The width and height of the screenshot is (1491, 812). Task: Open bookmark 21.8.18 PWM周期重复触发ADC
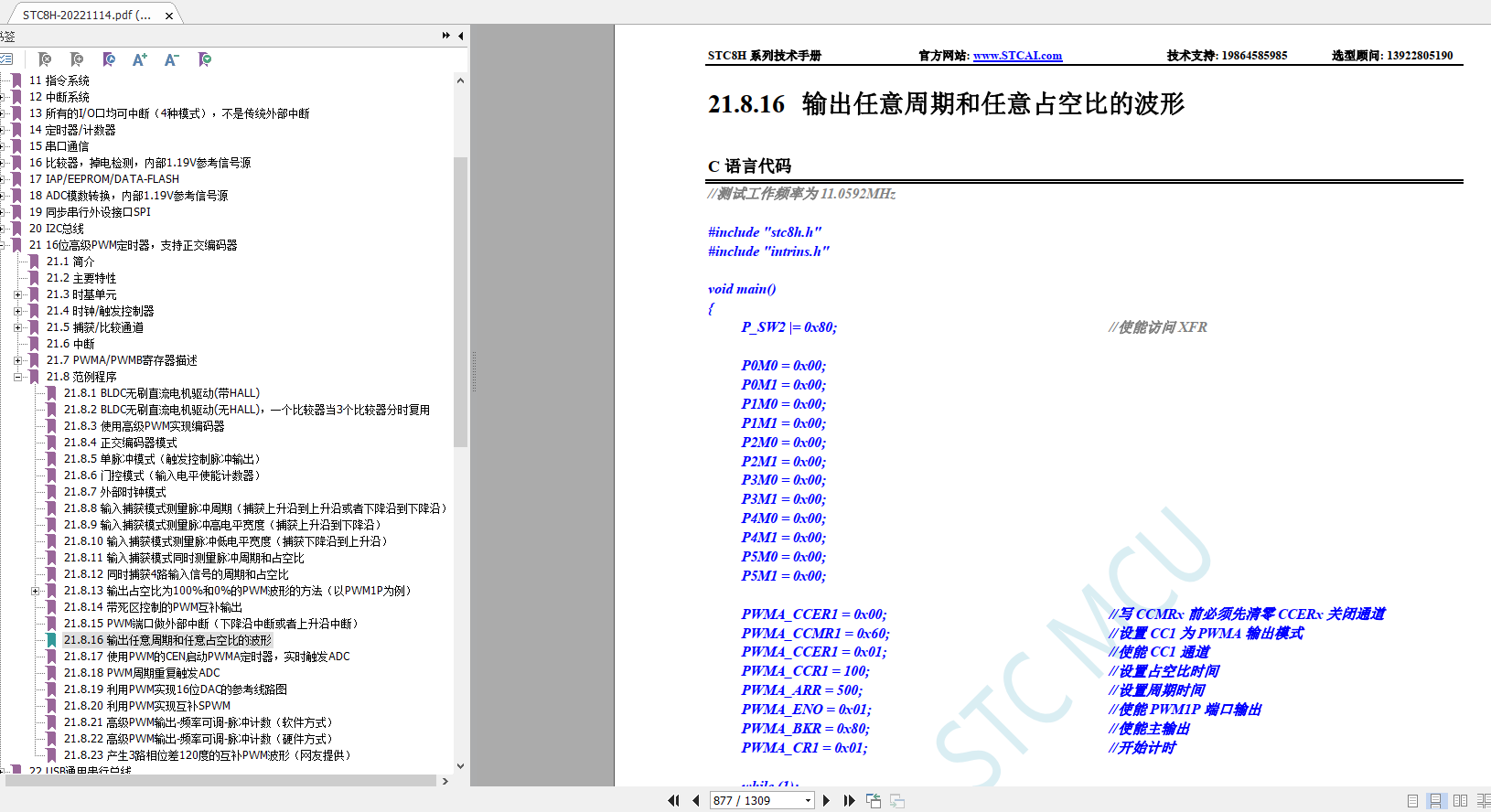(x=142, y=673)
